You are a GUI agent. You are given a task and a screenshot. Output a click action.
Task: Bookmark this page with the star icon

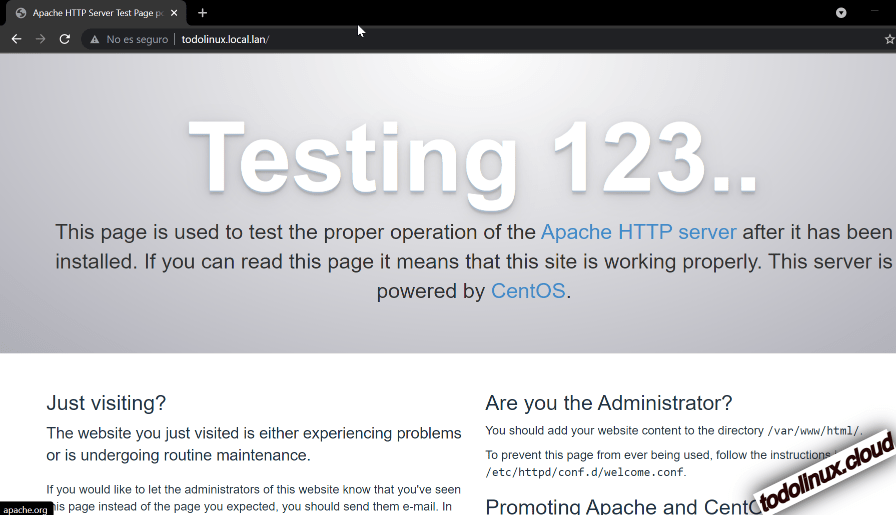[x=889, y=39]
